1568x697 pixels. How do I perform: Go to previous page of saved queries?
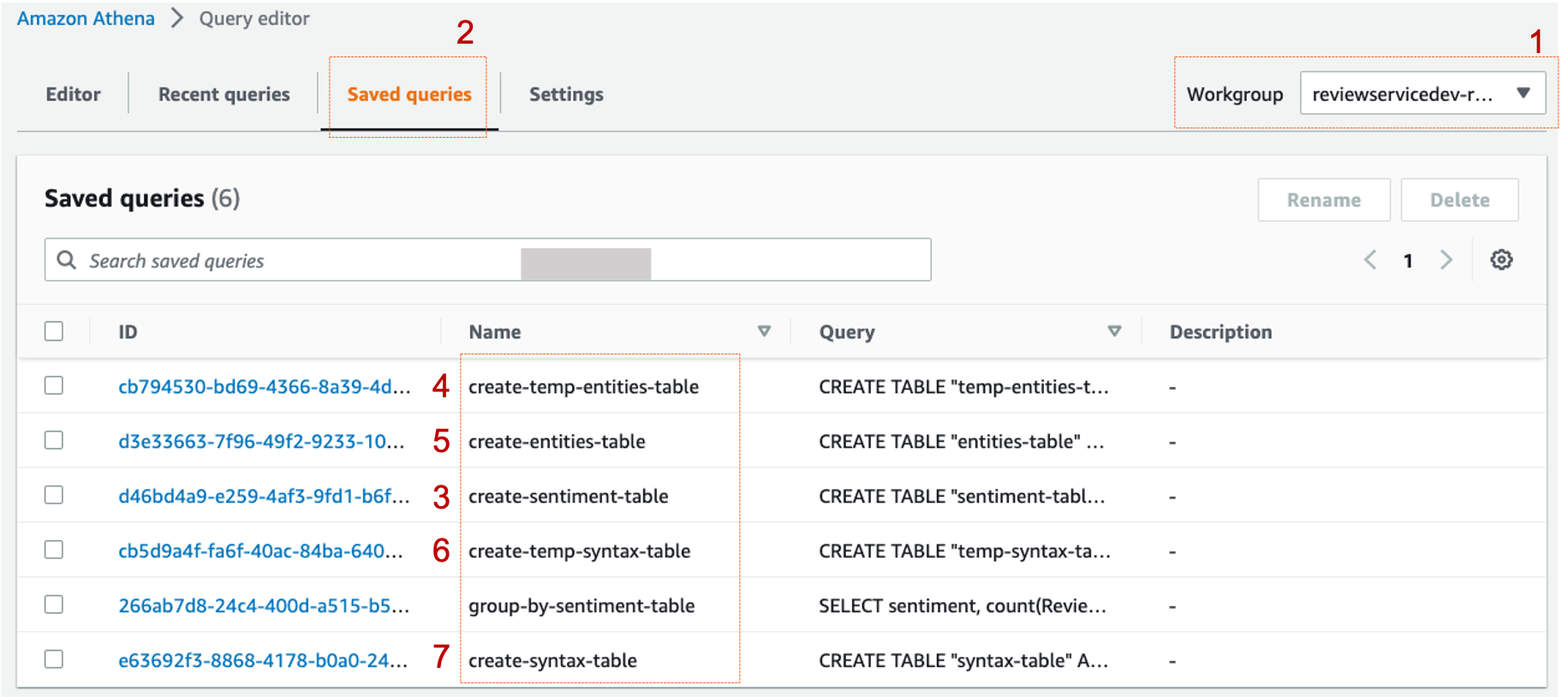1370,259
